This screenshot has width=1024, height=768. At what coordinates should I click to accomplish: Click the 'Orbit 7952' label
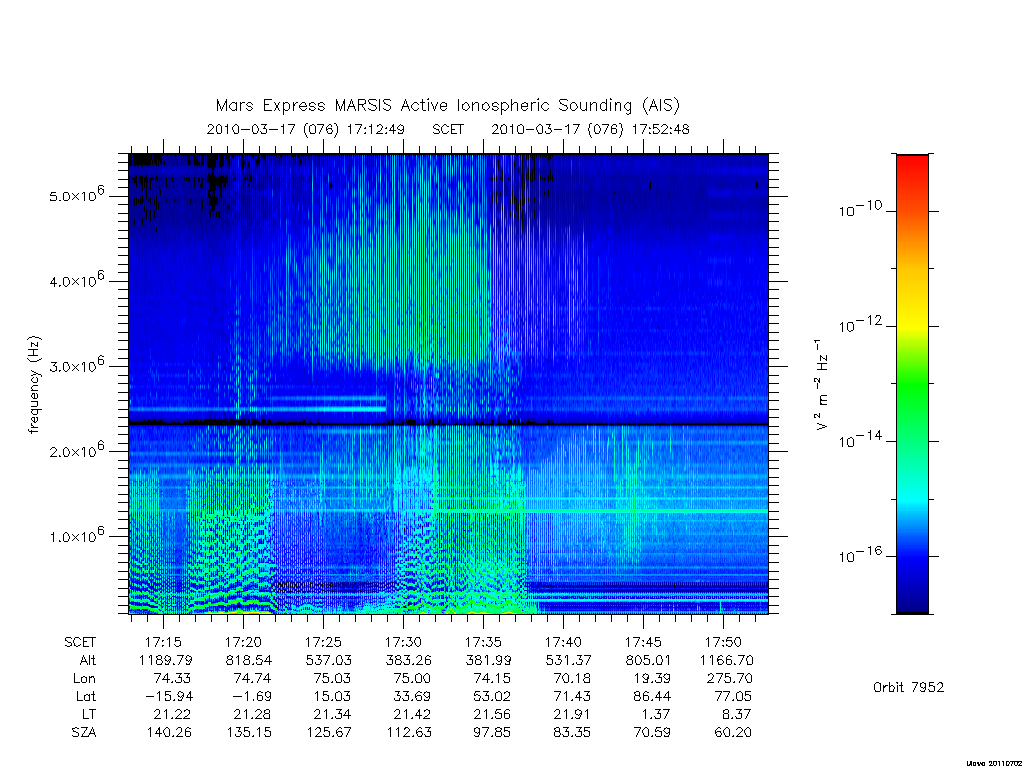tap(908, 687)
